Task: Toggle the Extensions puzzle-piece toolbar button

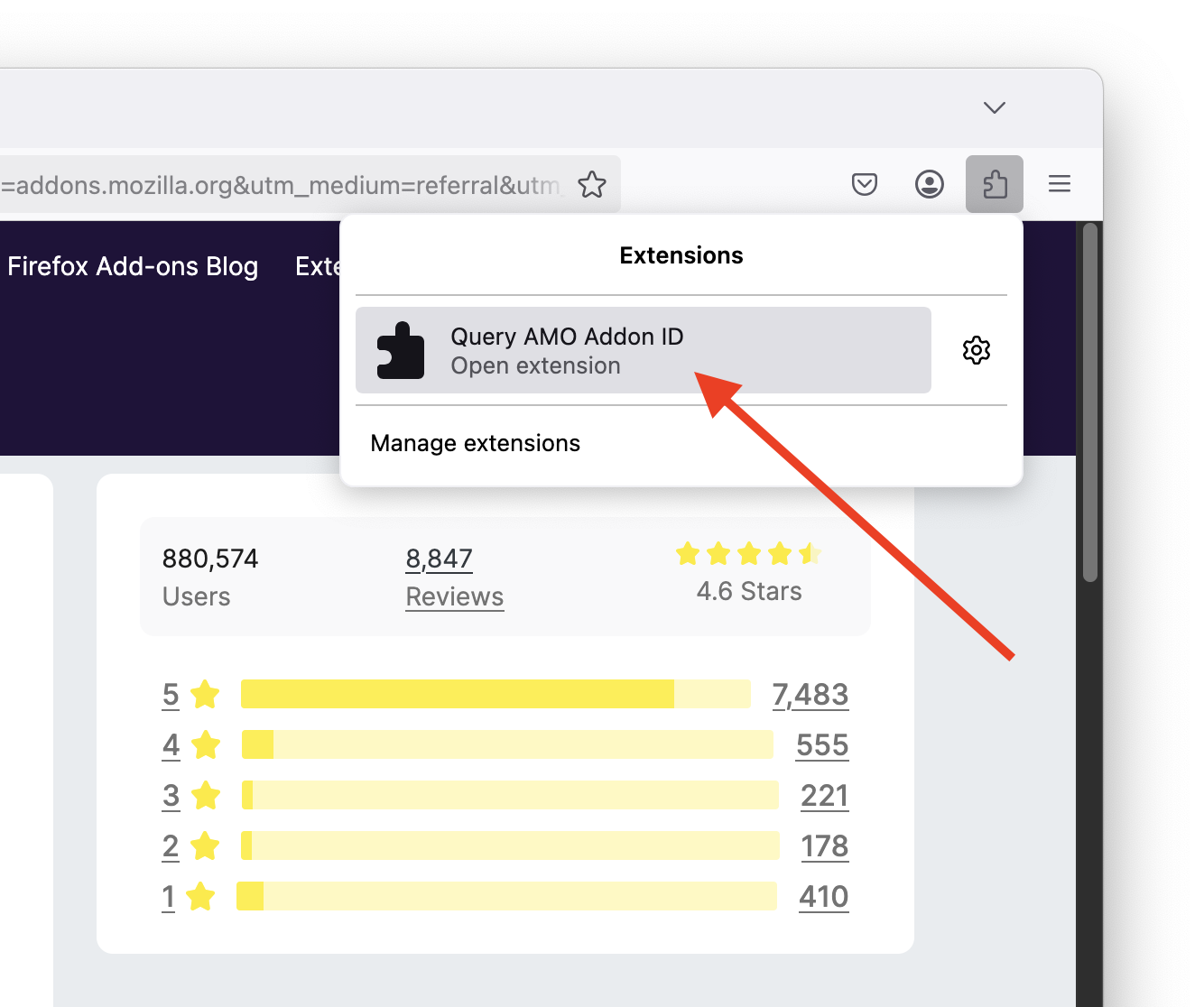Action: pos(995,184)
